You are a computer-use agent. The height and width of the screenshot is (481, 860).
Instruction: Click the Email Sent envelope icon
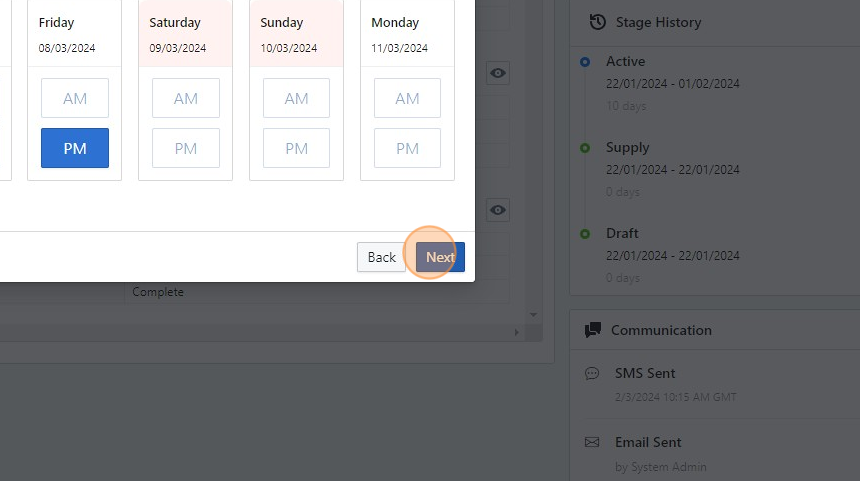tap(591, 442)
